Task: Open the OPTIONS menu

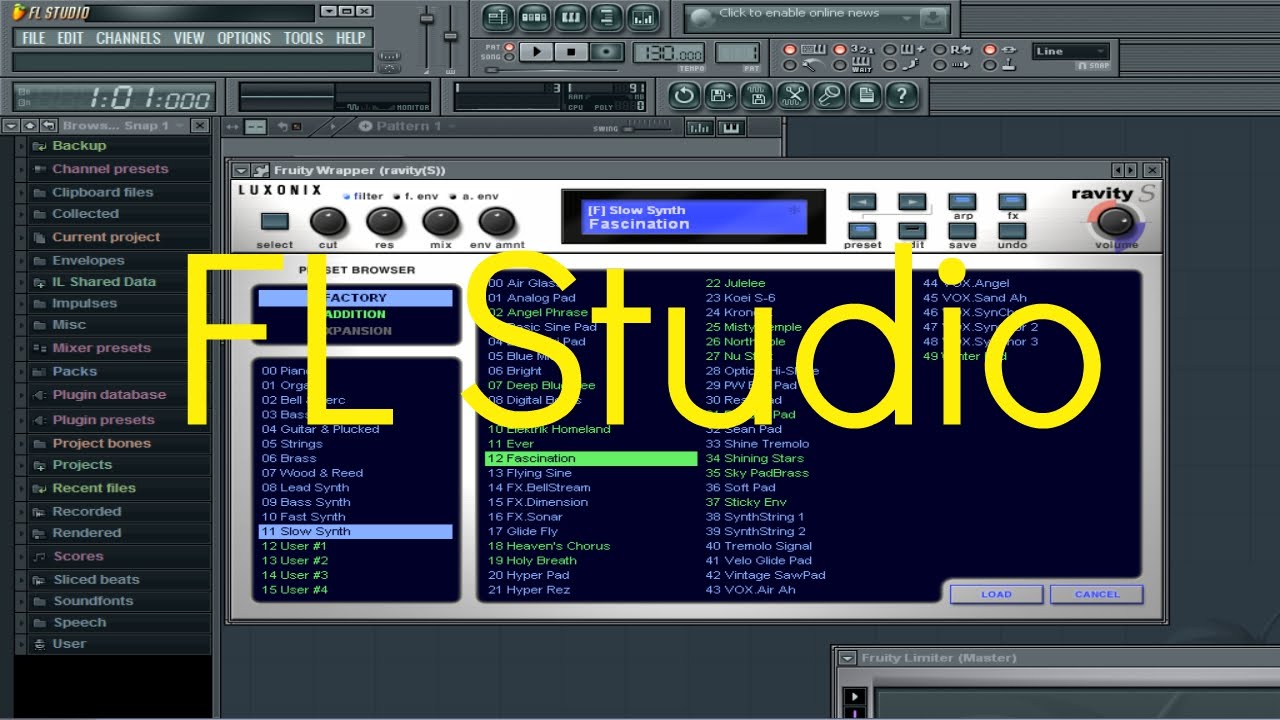Action: point(244,38)
